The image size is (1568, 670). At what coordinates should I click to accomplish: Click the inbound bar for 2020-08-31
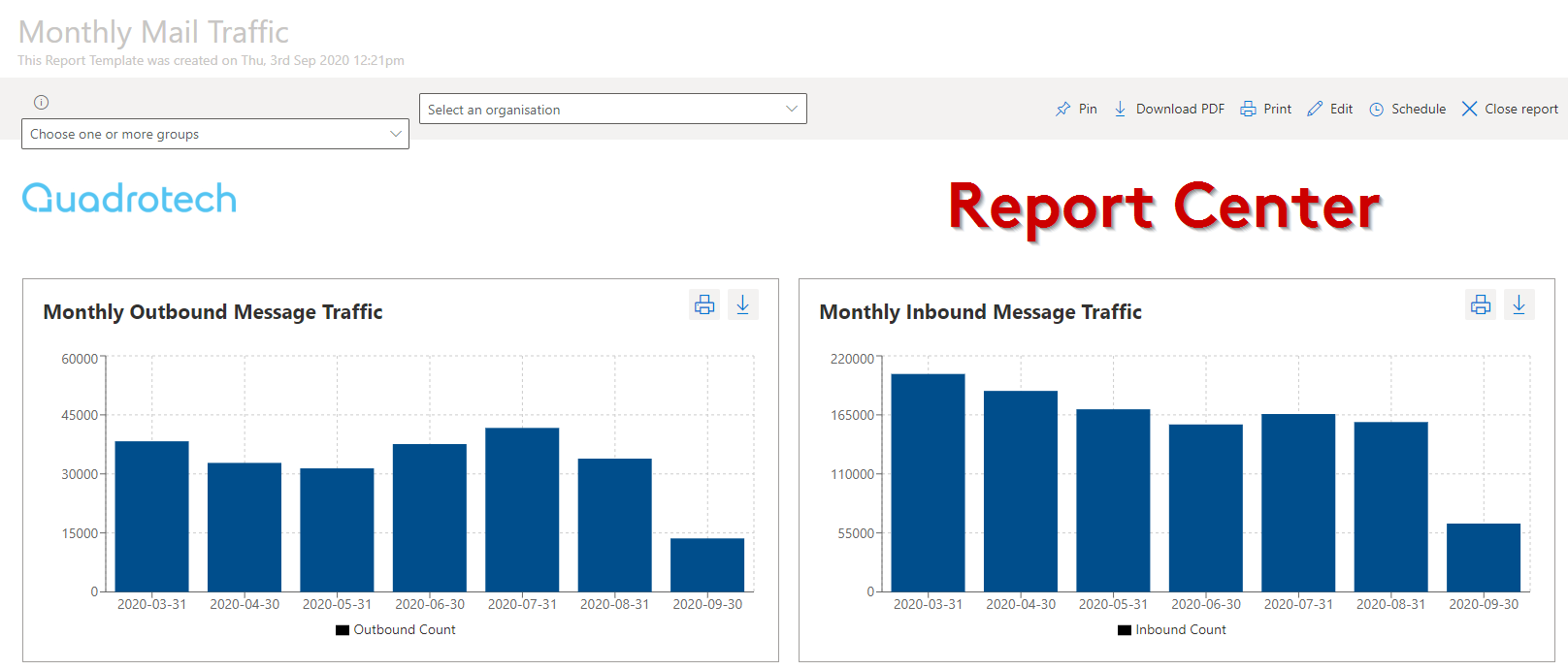[x=1390, y=506]
